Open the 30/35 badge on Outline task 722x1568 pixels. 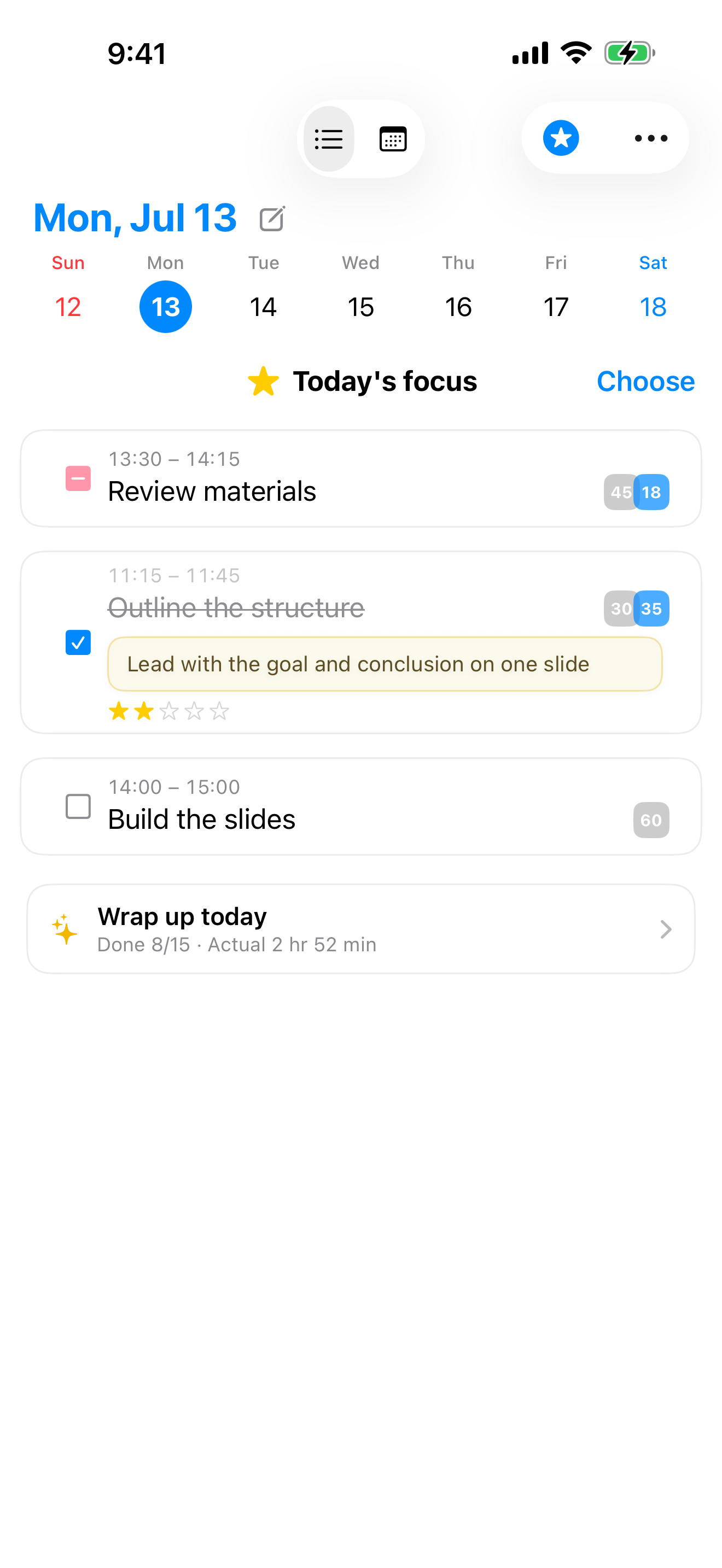pos(636,609)
